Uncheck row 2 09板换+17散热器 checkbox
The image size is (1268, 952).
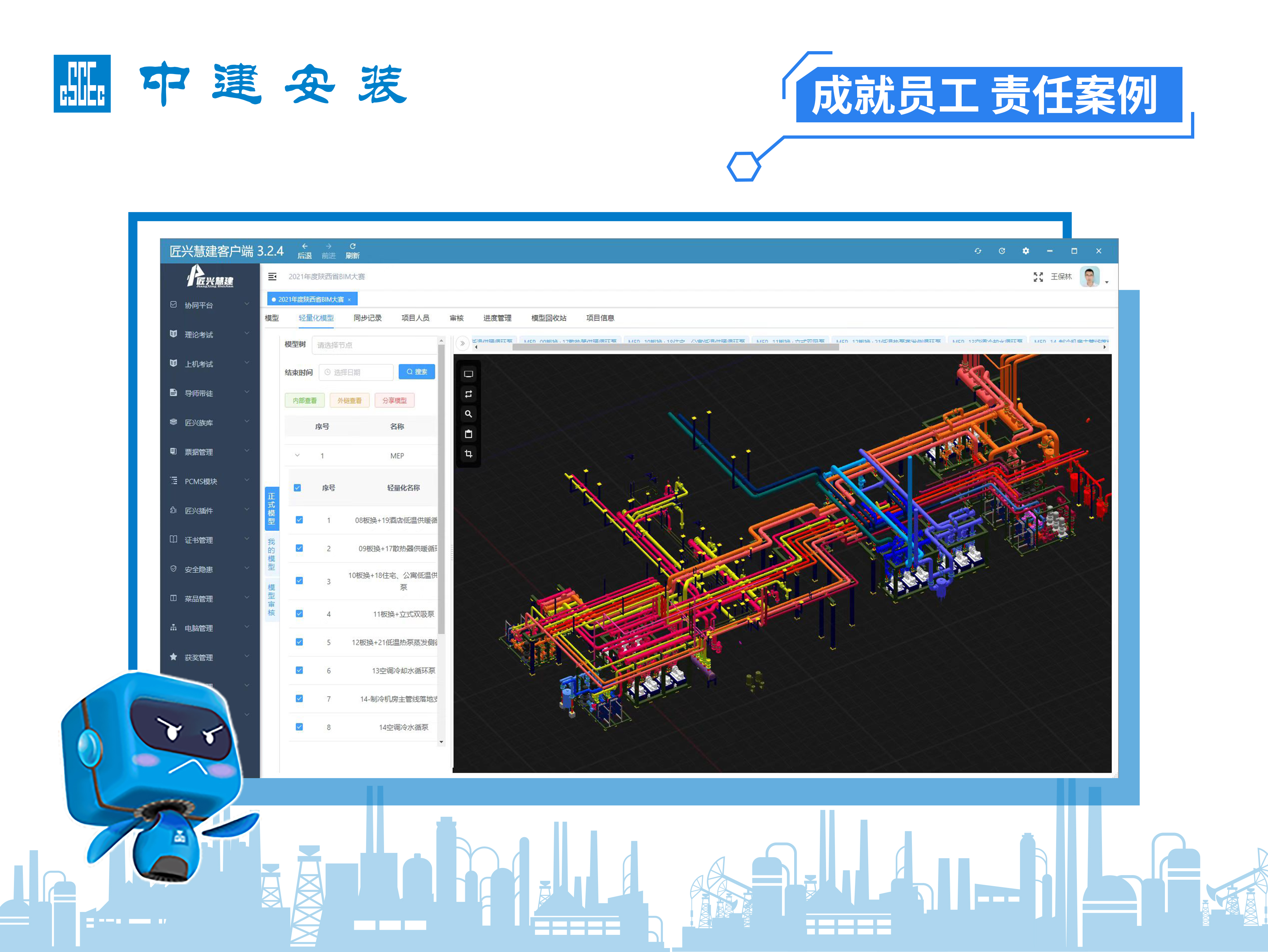pos(299,548)
